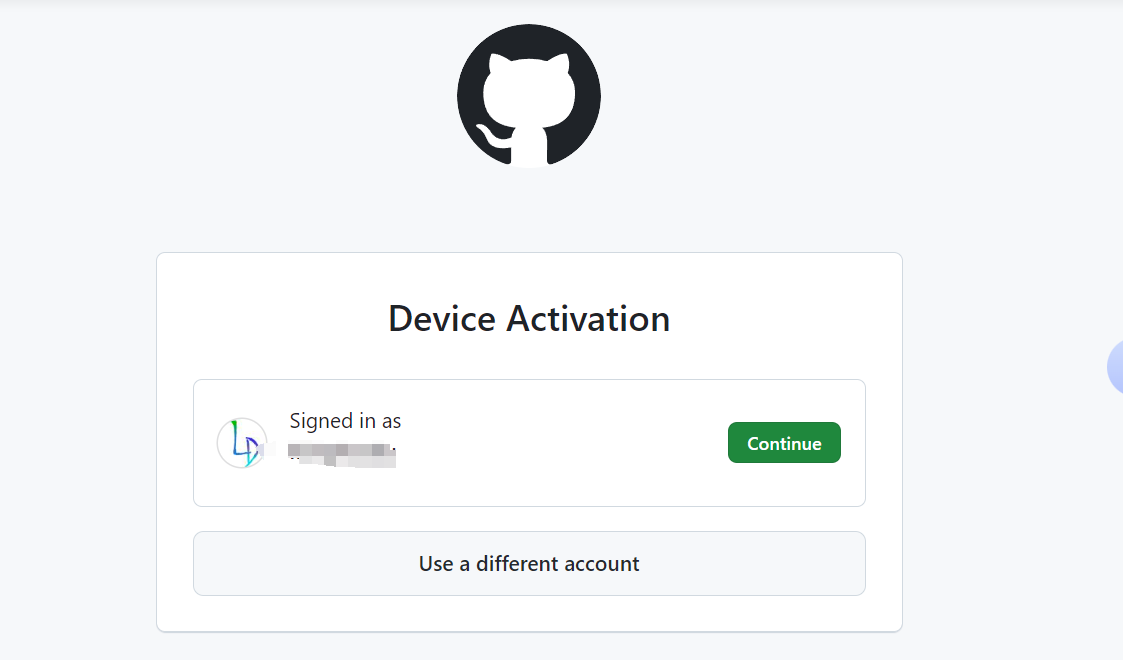Open the profile picture with the LD monogram

click(242, 443)
